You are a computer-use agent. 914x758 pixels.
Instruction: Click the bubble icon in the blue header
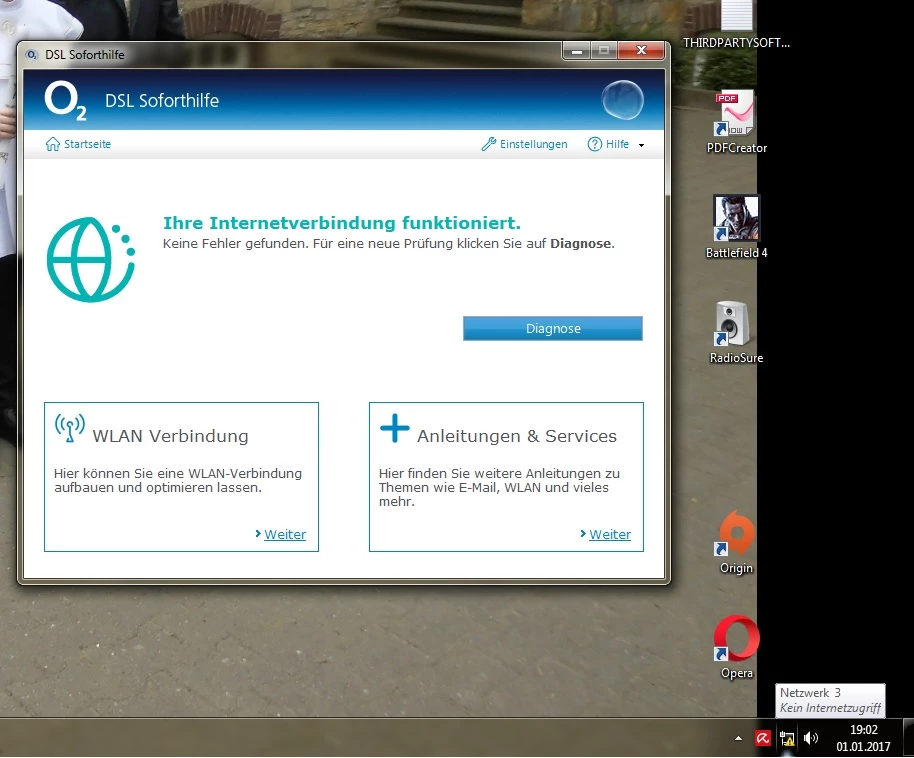[x=623, y=100]
